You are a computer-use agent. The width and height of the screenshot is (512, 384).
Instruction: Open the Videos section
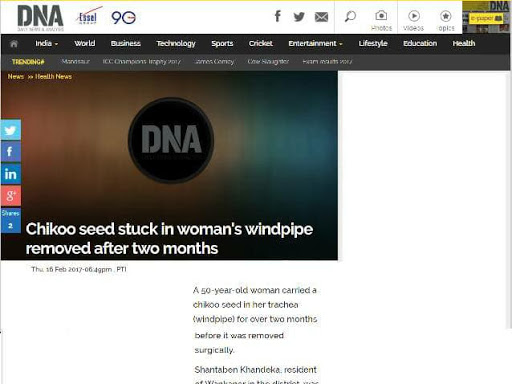point(413,21)
